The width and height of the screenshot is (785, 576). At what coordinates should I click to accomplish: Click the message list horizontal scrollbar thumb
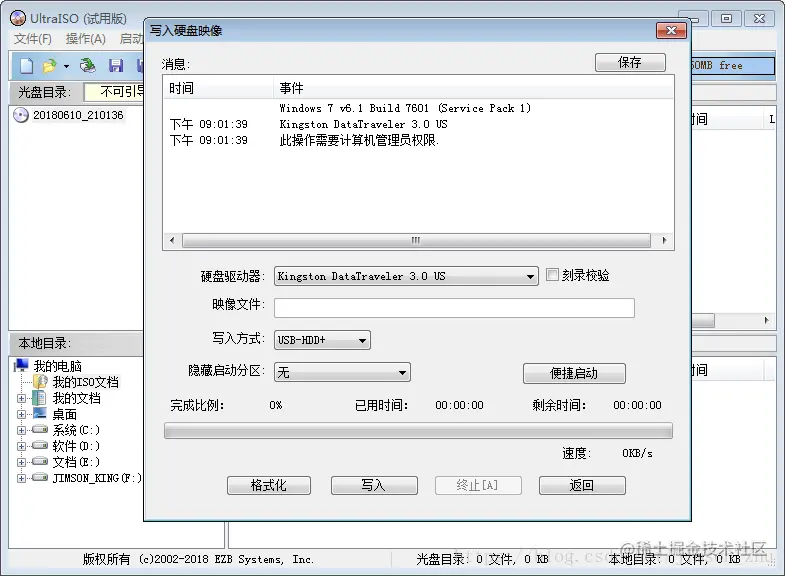(x=416, y=240)
